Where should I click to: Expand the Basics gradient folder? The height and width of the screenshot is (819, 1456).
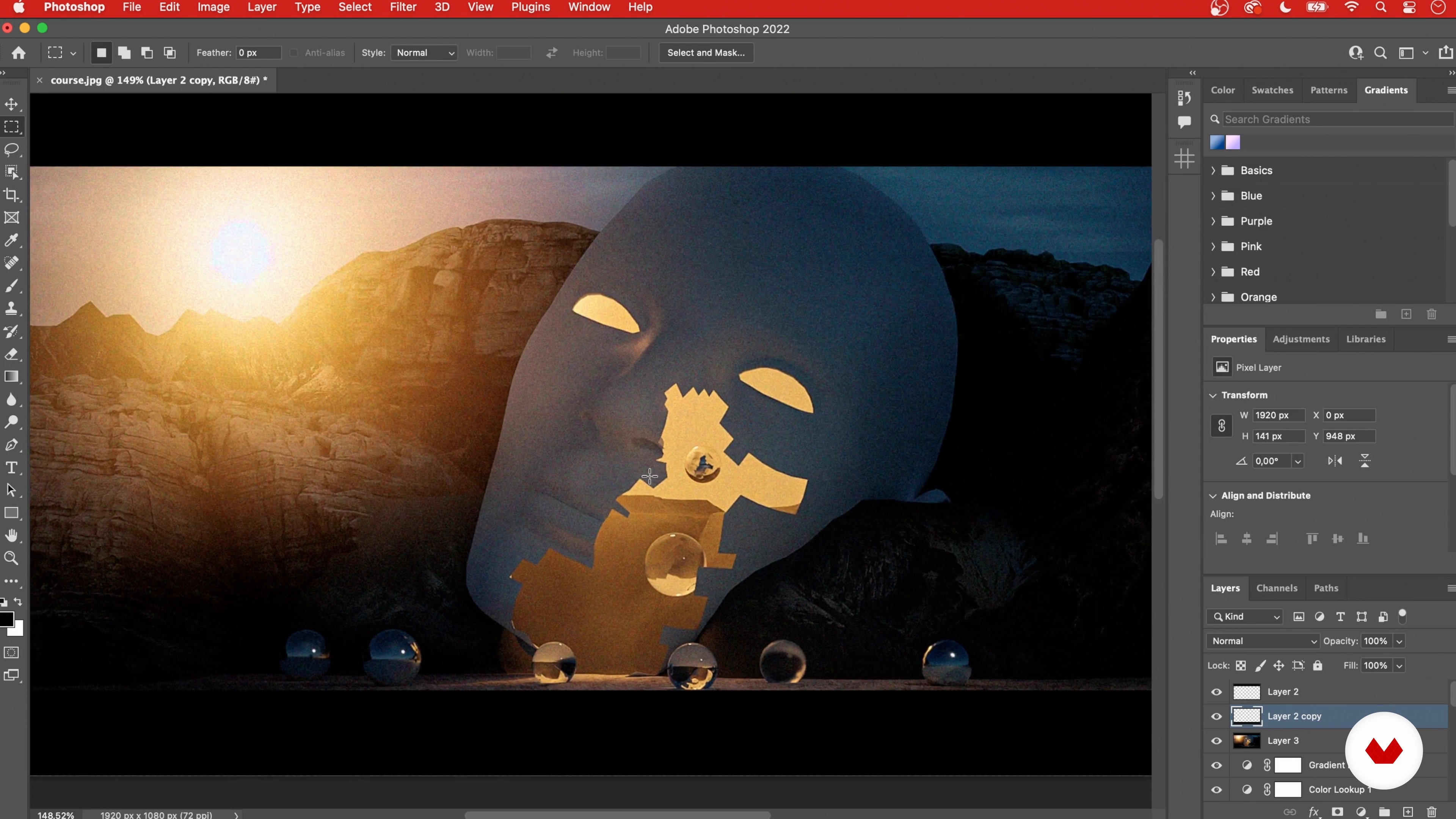[x=1213, y=171]
